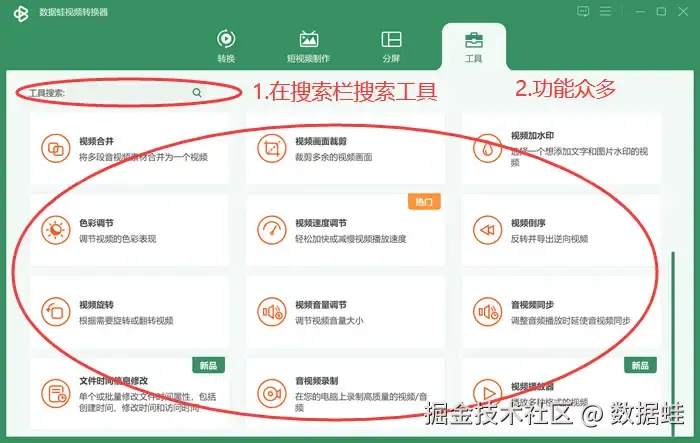
Task: Click the app logo in title bar
Action: pyautogui.click(x=21, y=13)
